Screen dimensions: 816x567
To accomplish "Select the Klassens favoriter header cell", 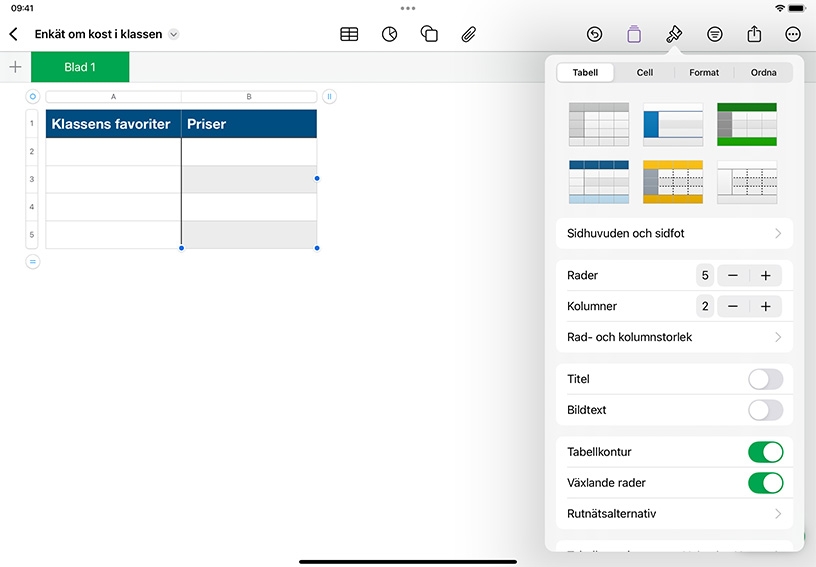I will pos(113,124).
